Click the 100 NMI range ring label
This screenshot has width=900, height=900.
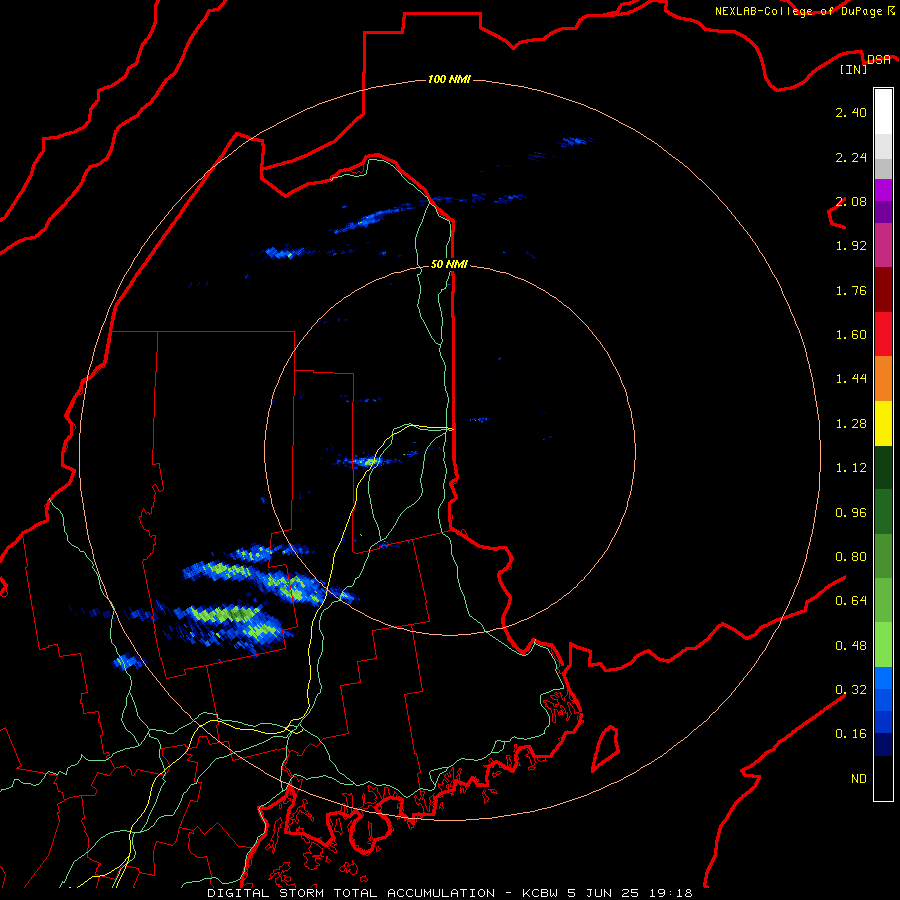[449, 79]
